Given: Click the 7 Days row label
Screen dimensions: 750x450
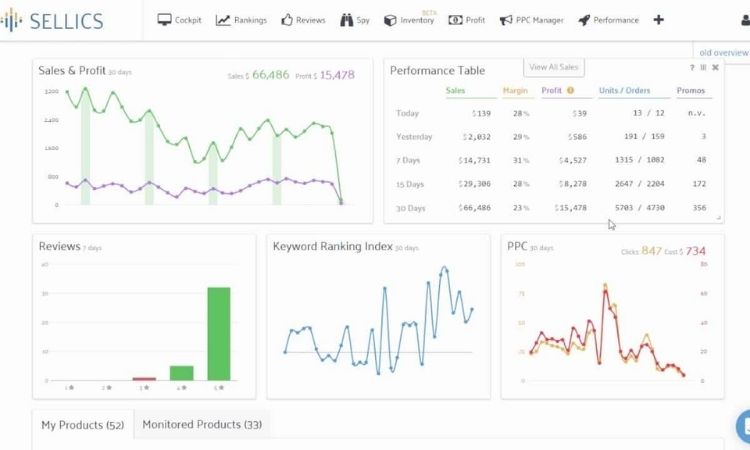Looking at the screenshot, I should click(x=408, y=160).
